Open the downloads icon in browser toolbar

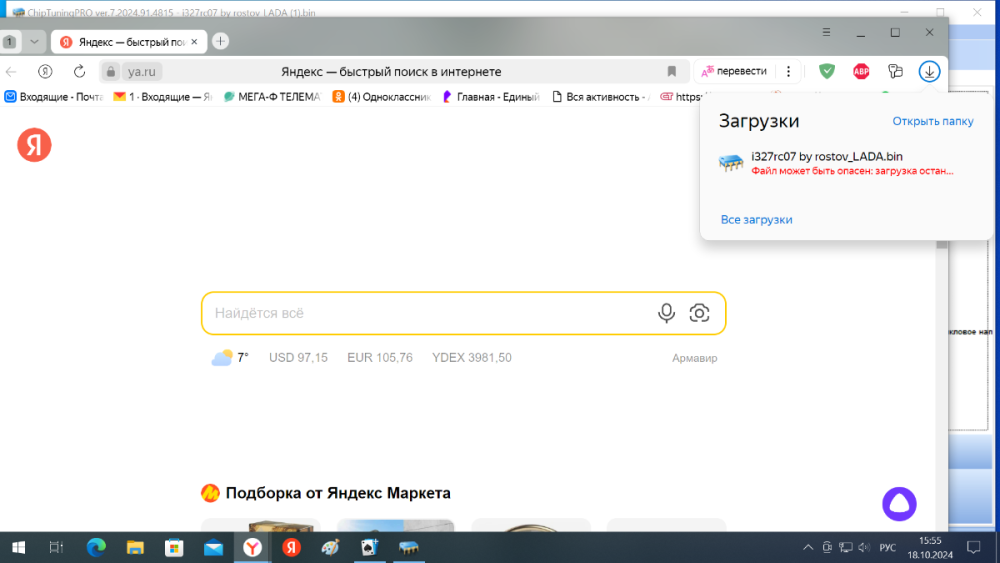point(929,71)
